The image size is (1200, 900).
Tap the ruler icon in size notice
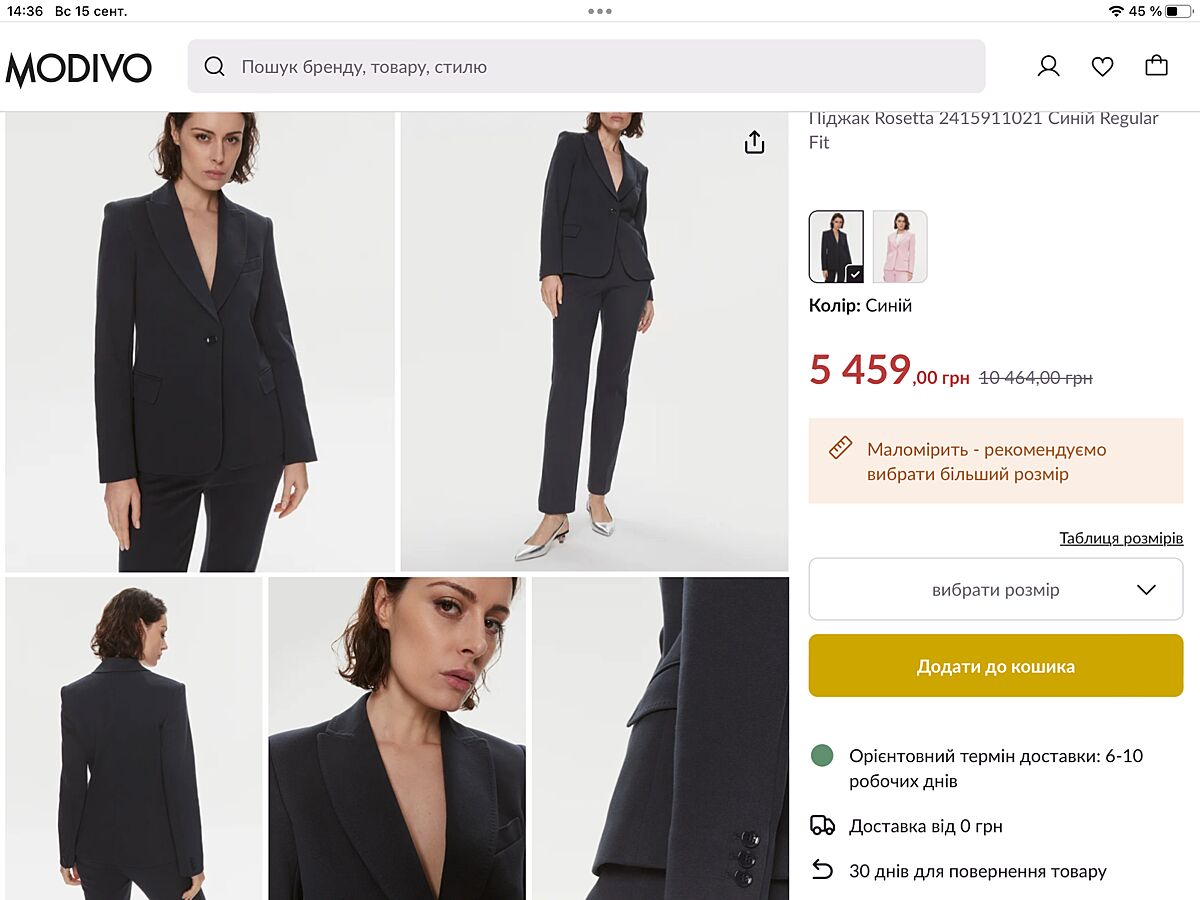coord(840,448)
